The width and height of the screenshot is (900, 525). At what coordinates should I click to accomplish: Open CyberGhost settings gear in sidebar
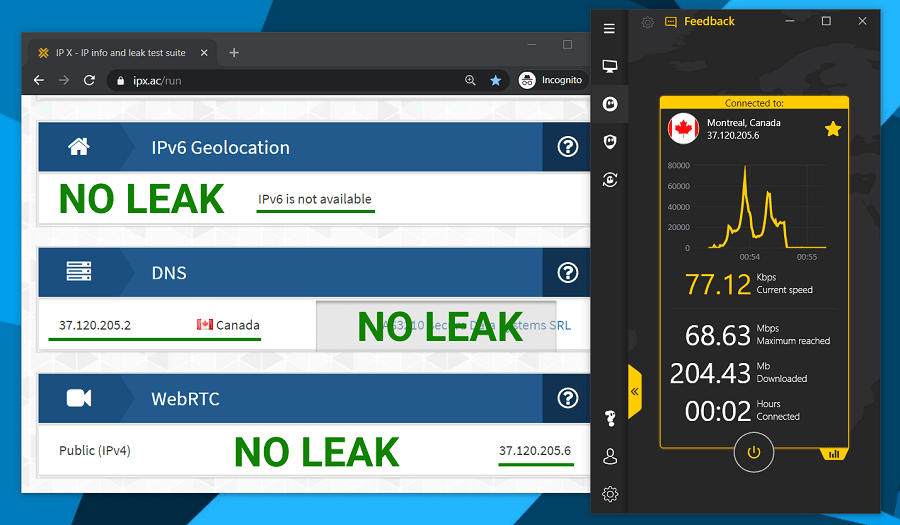point(610,494)
